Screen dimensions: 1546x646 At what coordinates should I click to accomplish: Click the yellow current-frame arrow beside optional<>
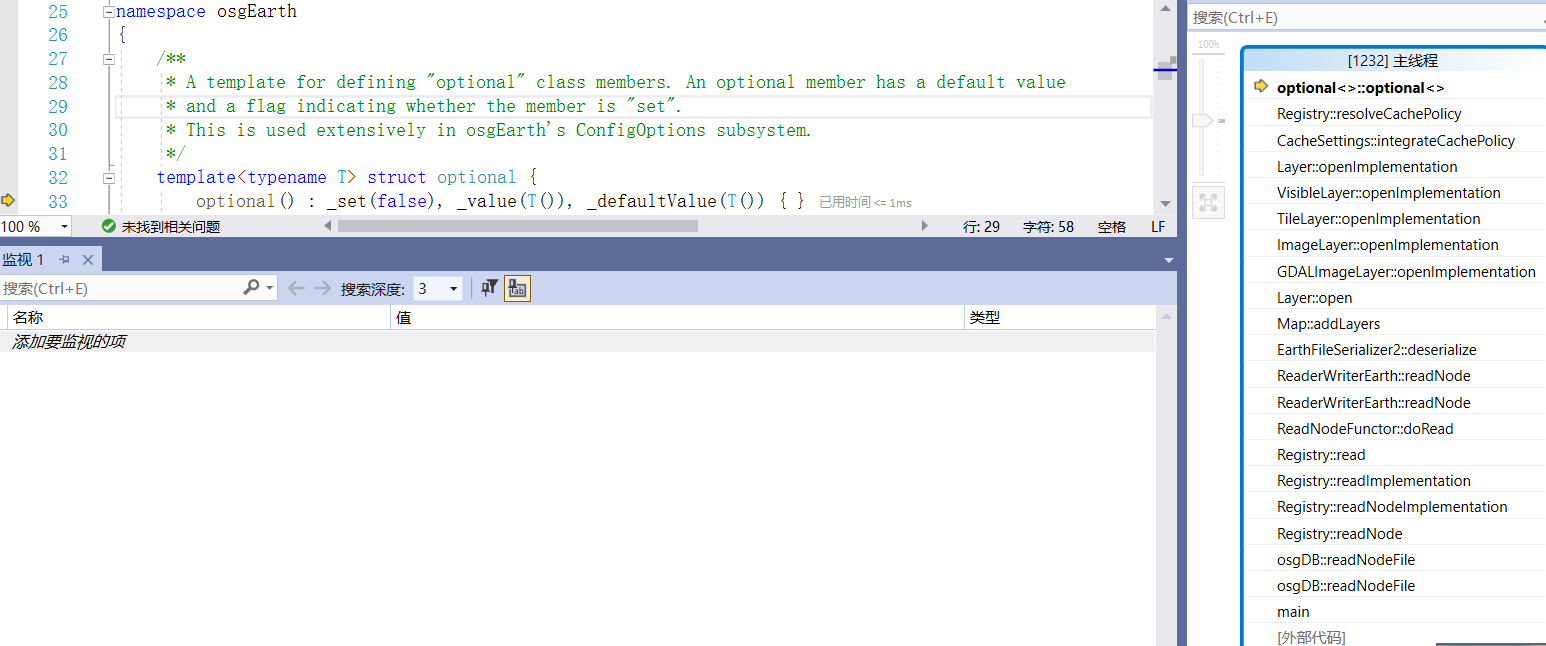coord(1260,87)
